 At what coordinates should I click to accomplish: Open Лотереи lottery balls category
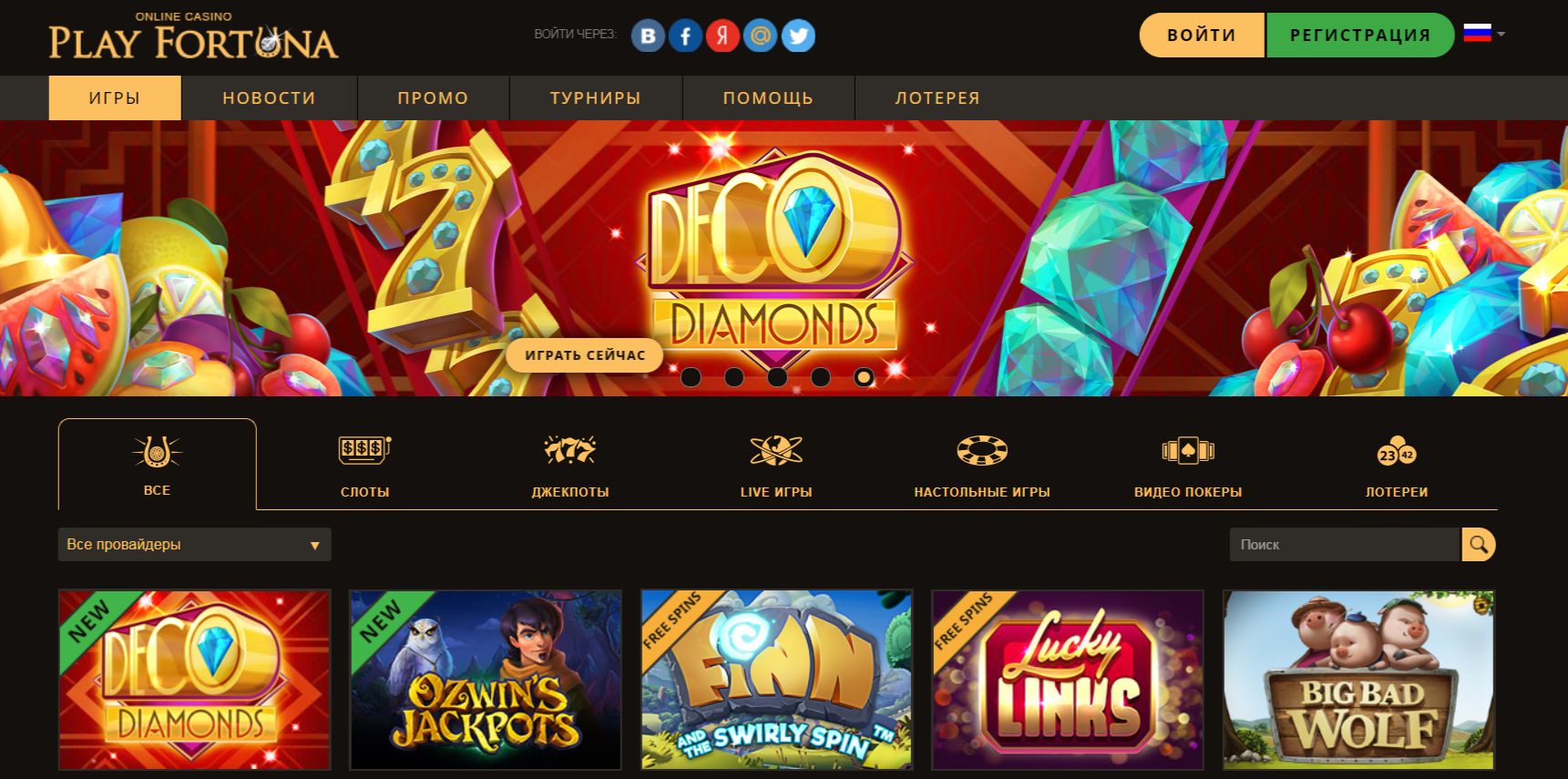coord(1396,466)
